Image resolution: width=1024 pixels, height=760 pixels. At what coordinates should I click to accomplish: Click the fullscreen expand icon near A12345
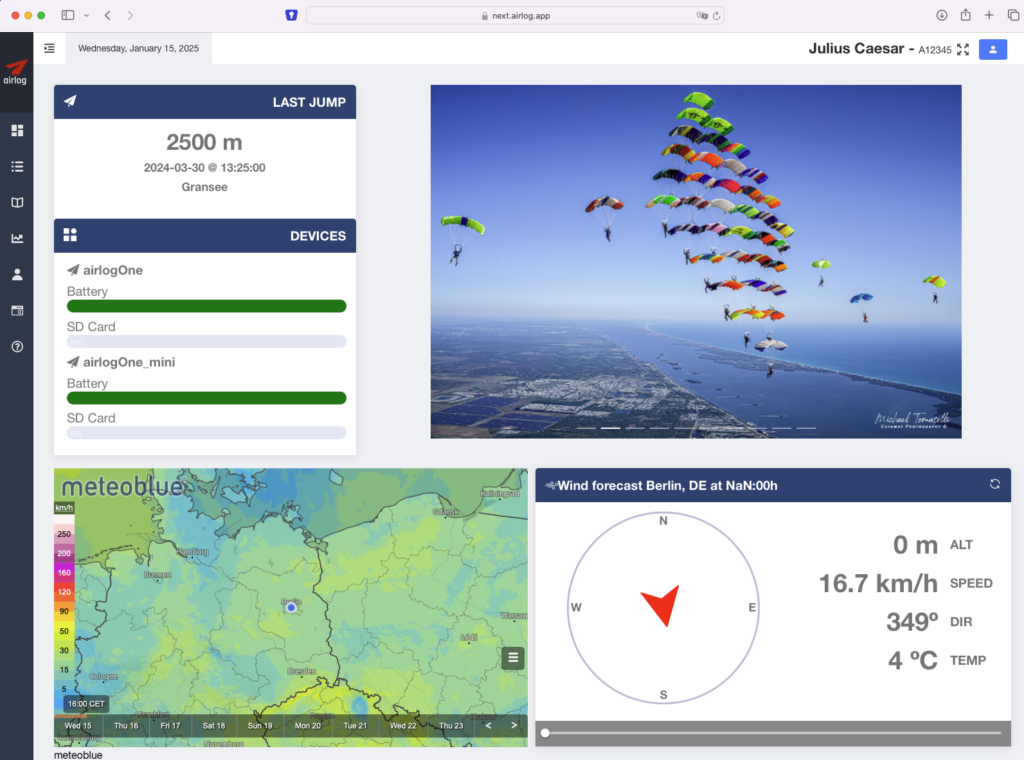pyautogui.click(x=963, y=50)
